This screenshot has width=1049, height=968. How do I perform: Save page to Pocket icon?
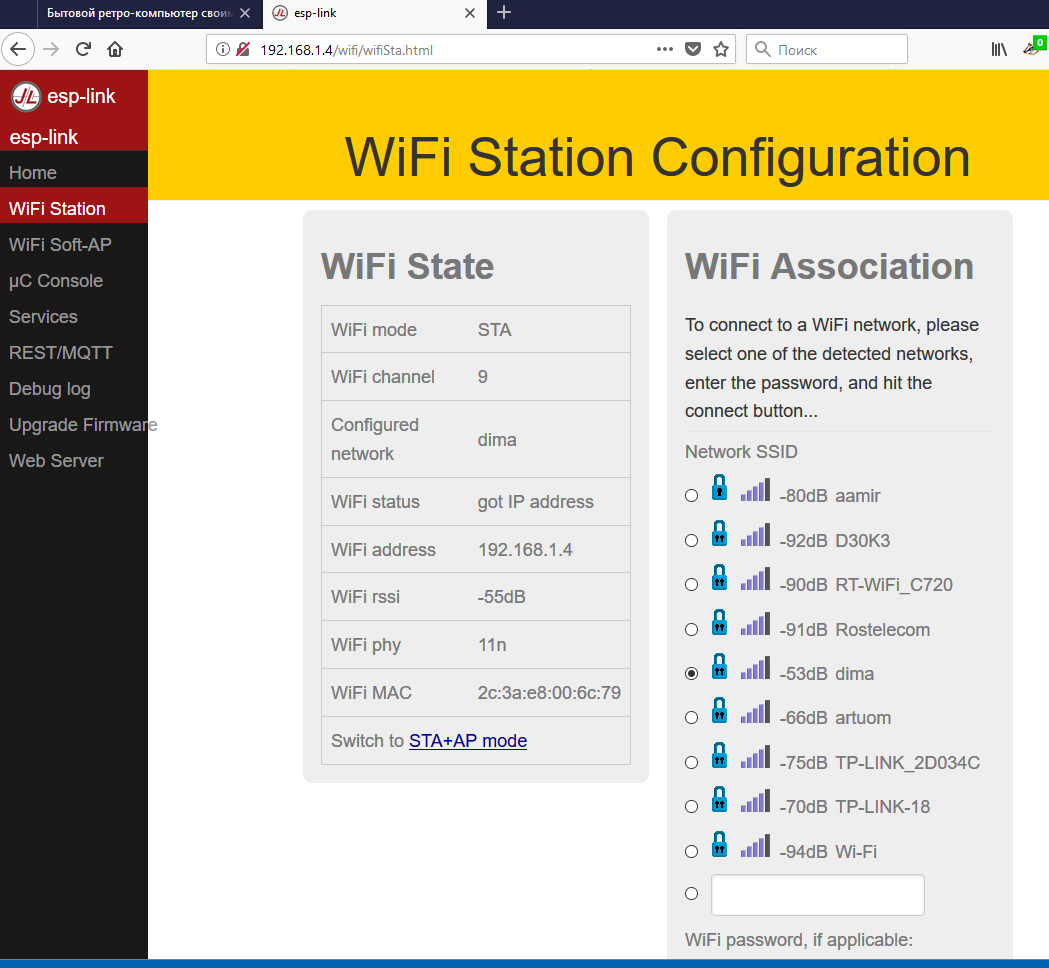pos(692,49)
